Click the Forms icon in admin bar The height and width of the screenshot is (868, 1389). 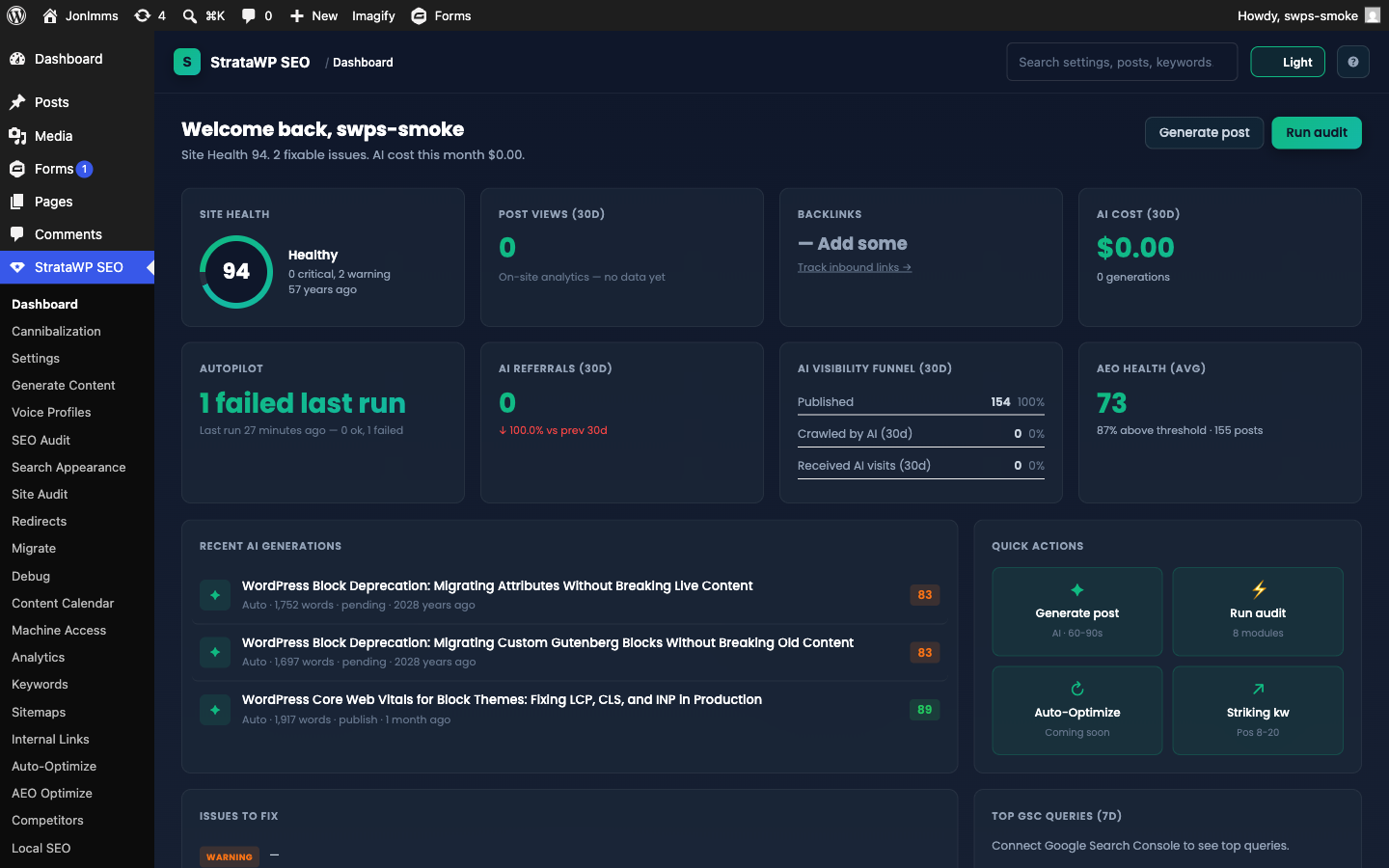(x=419, y=15)
